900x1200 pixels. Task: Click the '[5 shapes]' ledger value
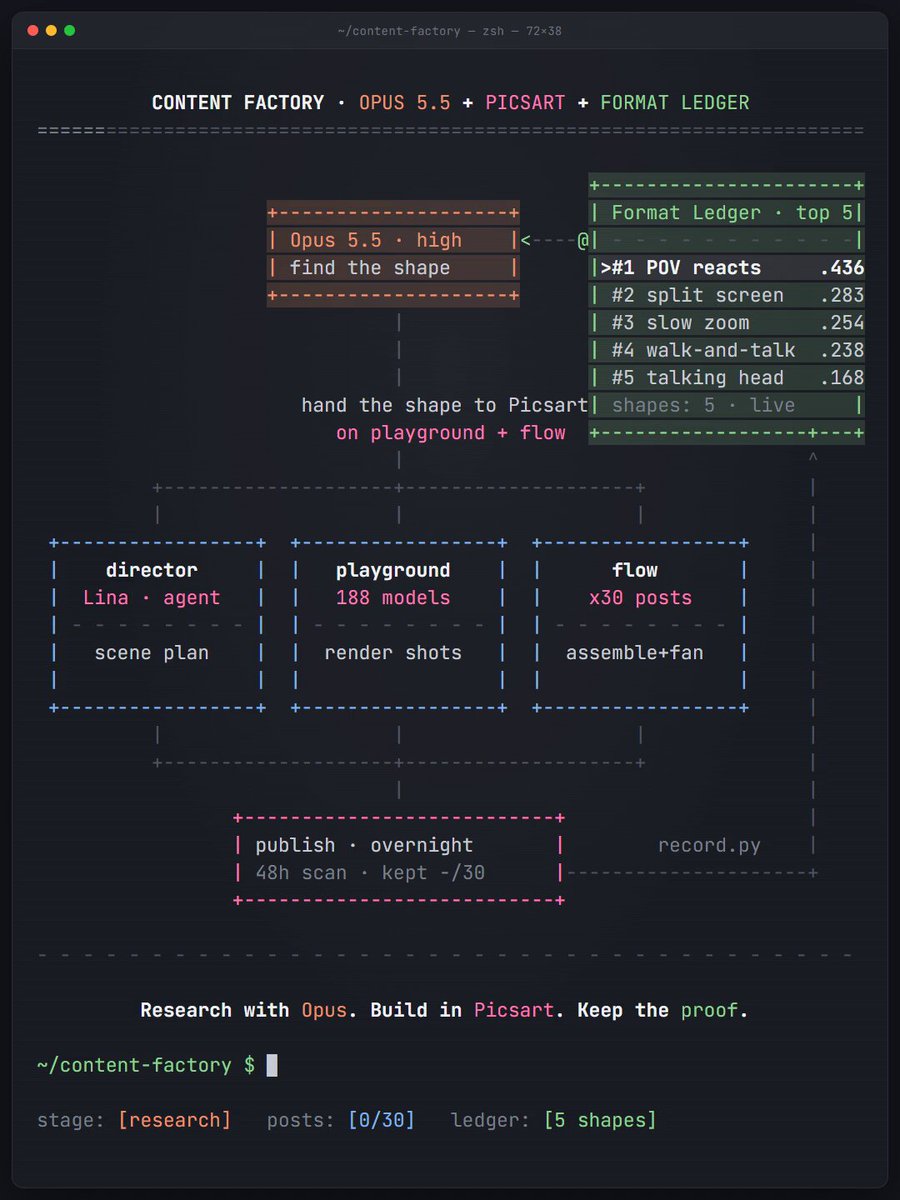(600, 1120)
